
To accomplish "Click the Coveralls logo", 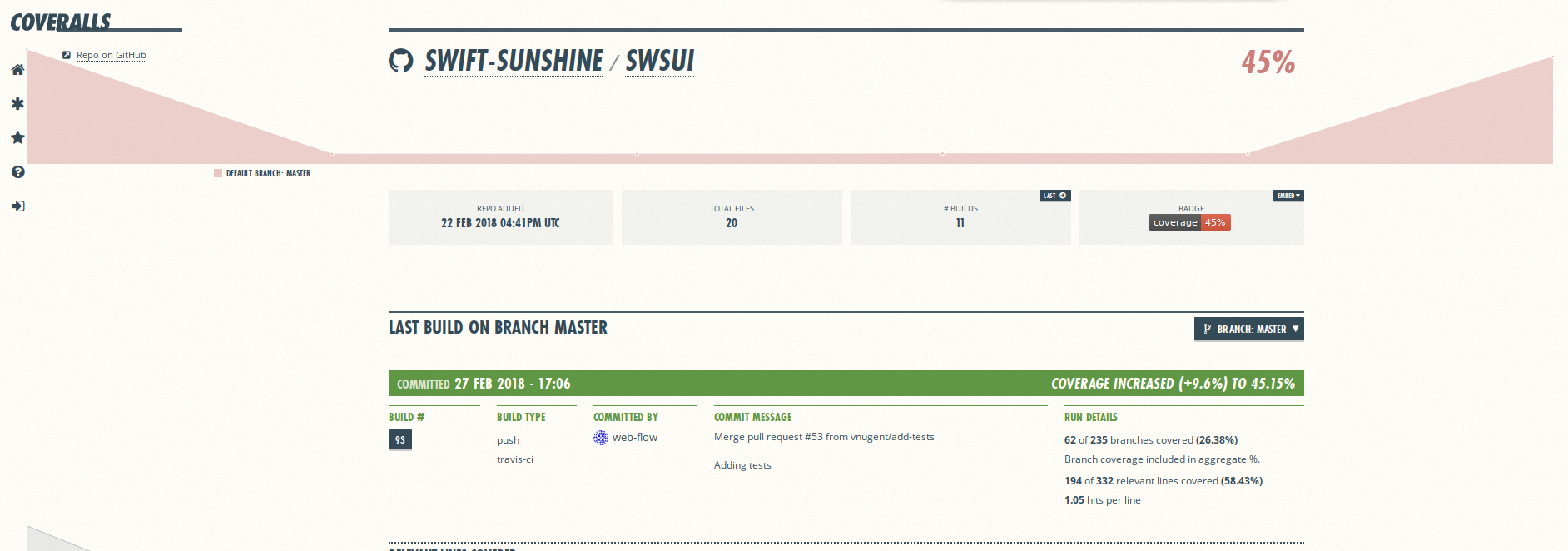I will (x=61, y=22).
